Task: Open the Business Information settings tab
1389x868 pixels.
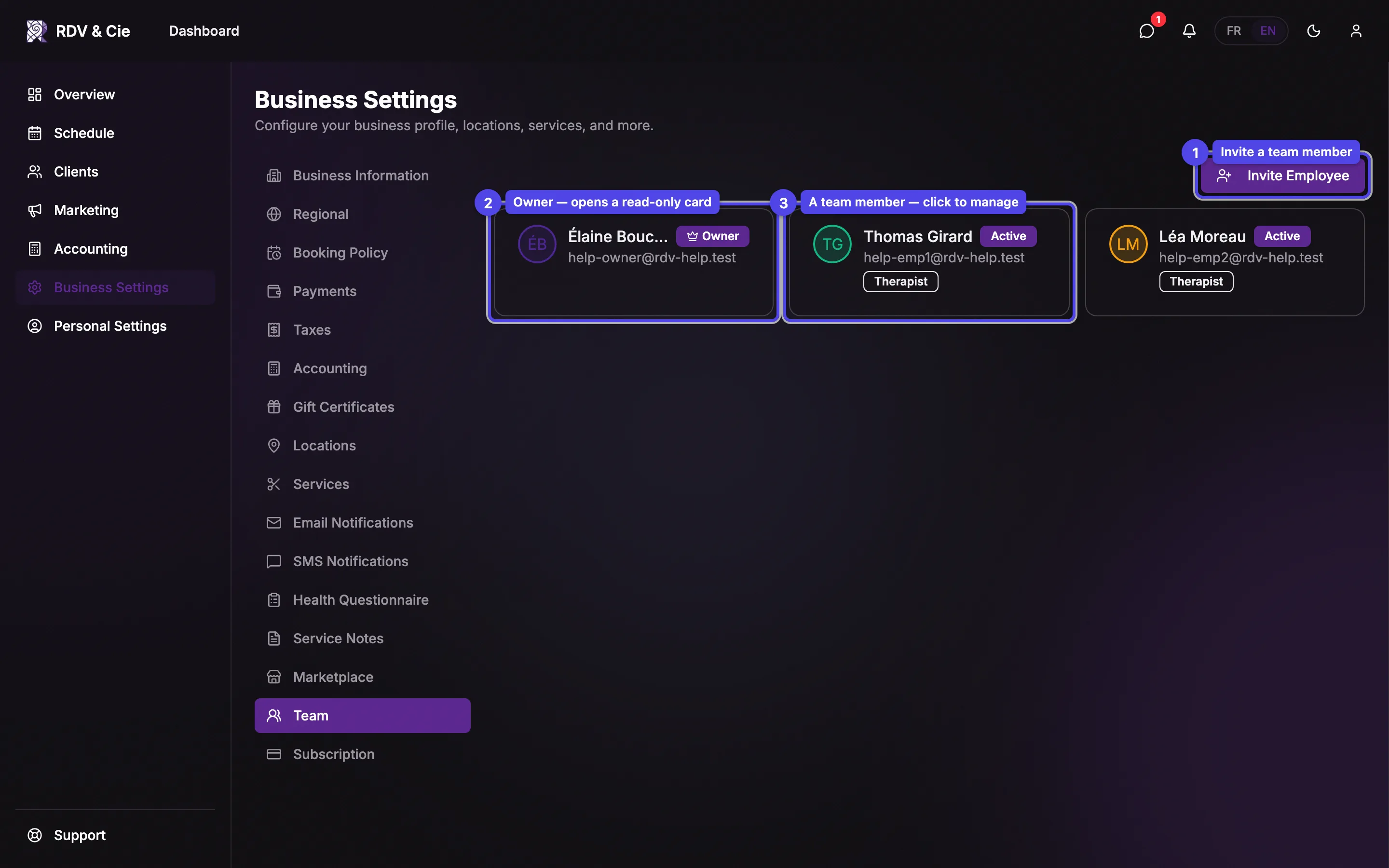Action: [x=362, y=175]
